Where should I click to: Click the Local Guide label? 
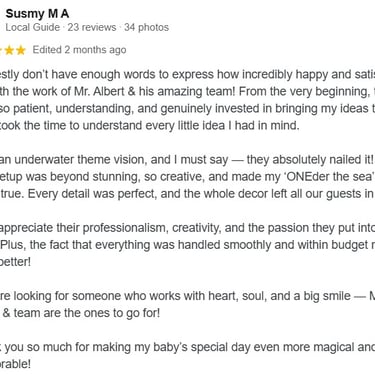[x=32, y=27]
